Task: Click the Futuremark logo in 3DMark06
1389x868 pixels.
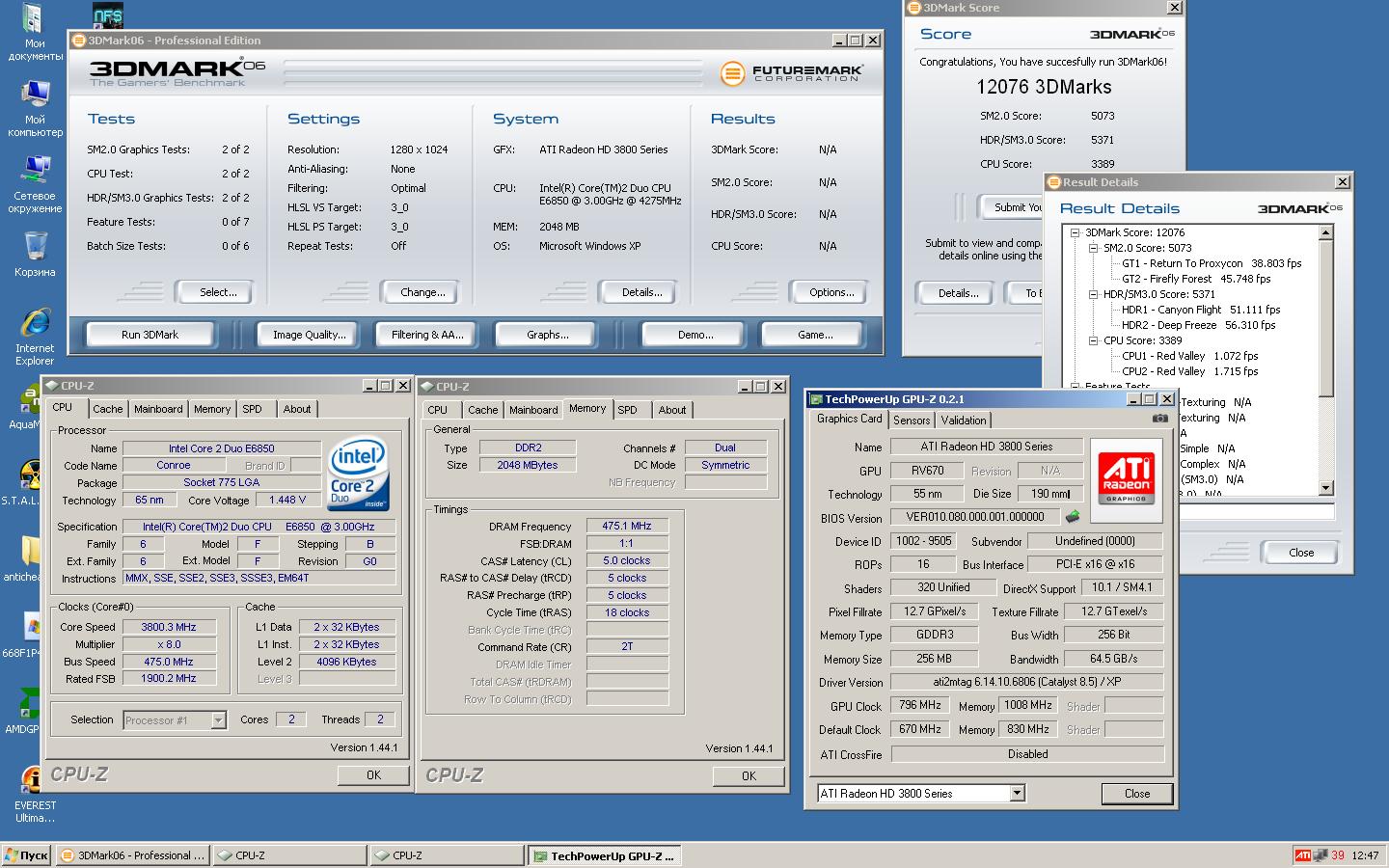Action: click(790, 72)
